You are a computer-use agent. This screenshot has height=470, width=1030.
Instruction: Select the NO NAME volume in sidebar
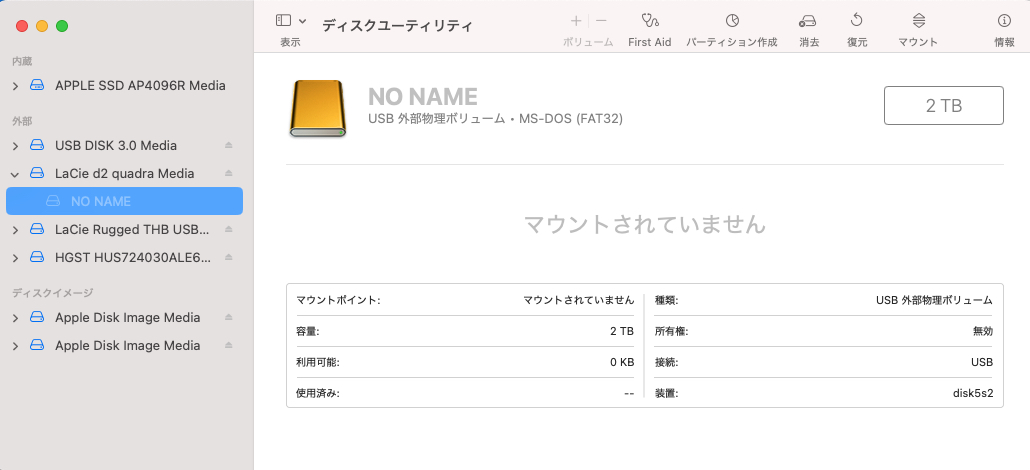(x=101, y=202)
